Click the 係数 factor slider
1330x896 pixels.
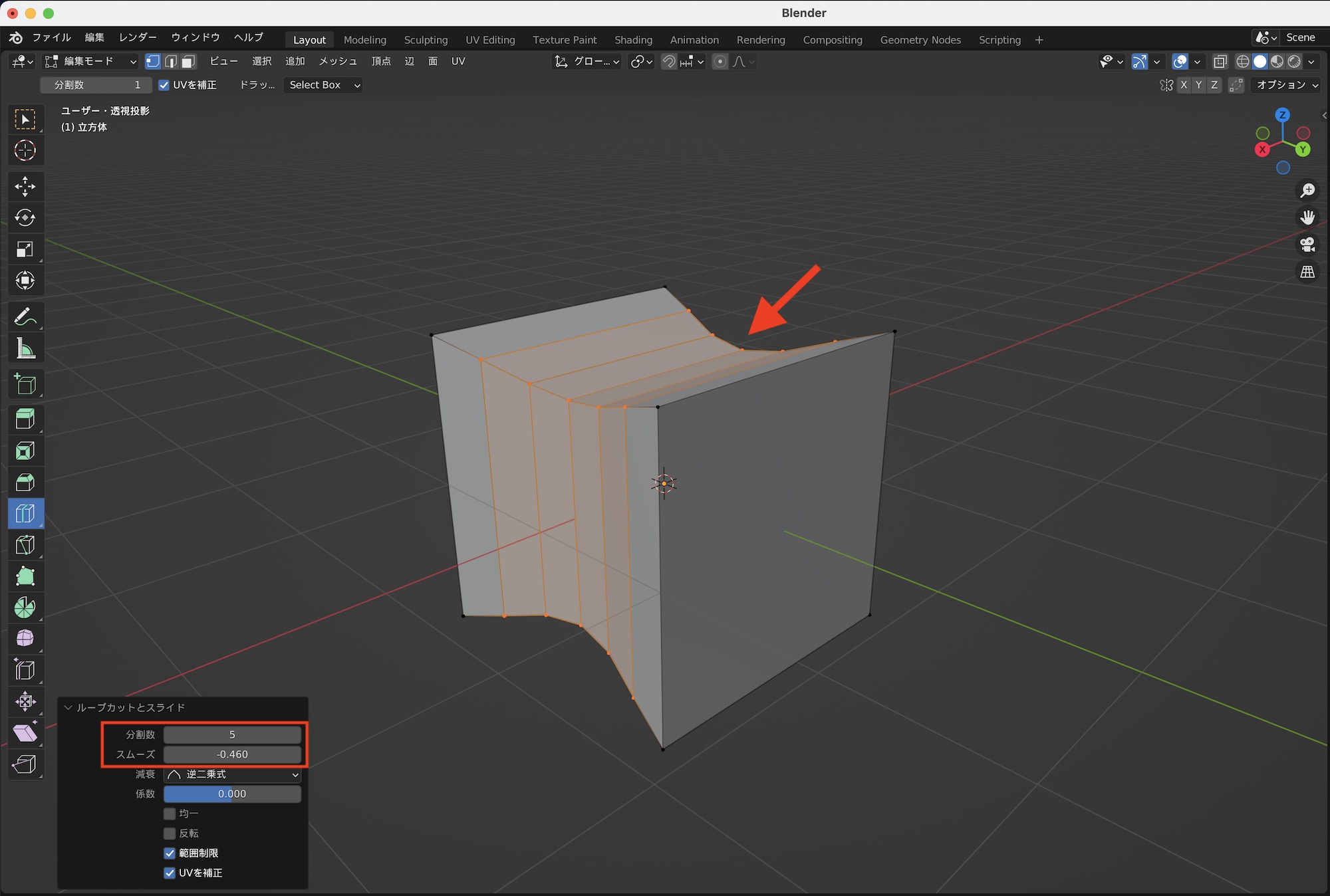pyautogui.click(x=232, y=794)
